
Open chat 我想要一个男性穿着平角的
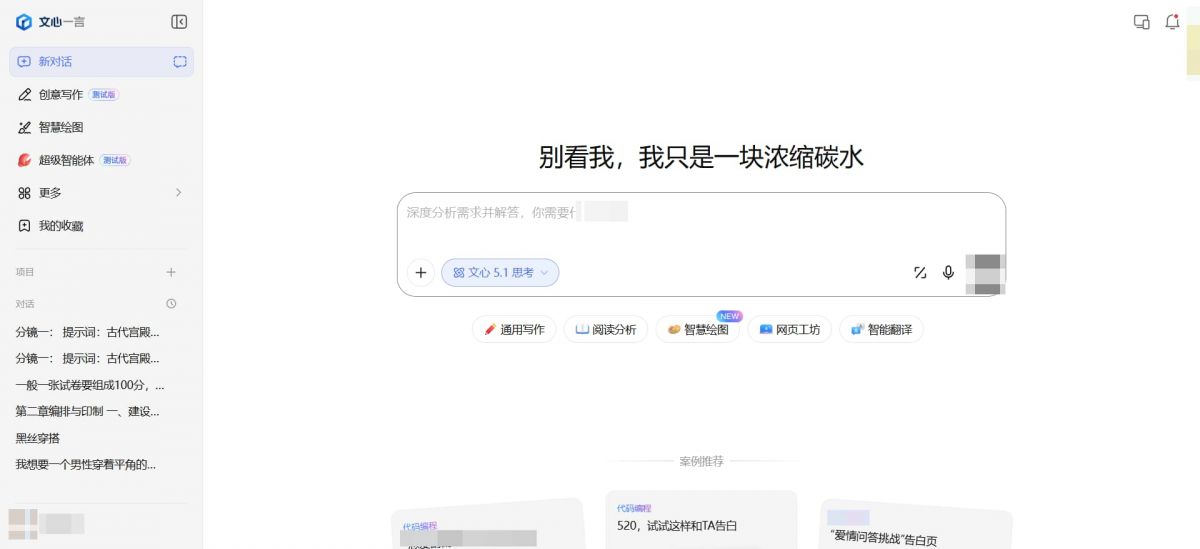point(86,465)
